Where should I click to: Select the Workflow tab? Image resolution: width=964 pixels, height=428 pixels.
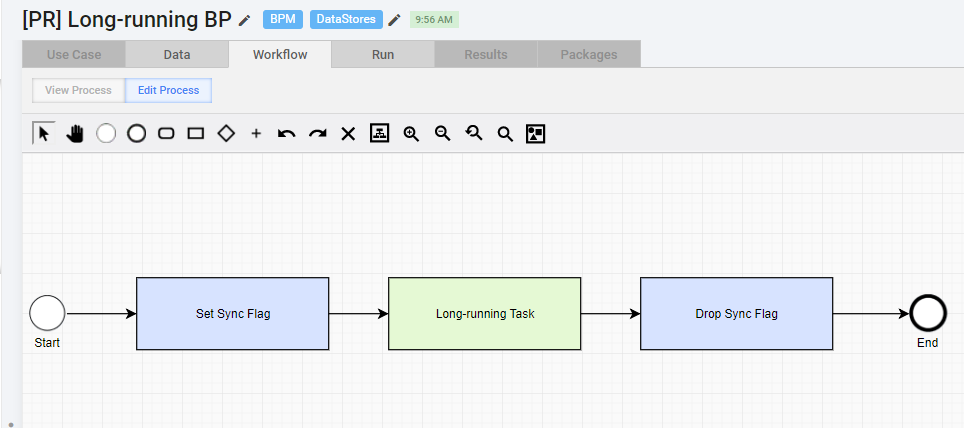[x=280, y=54]
